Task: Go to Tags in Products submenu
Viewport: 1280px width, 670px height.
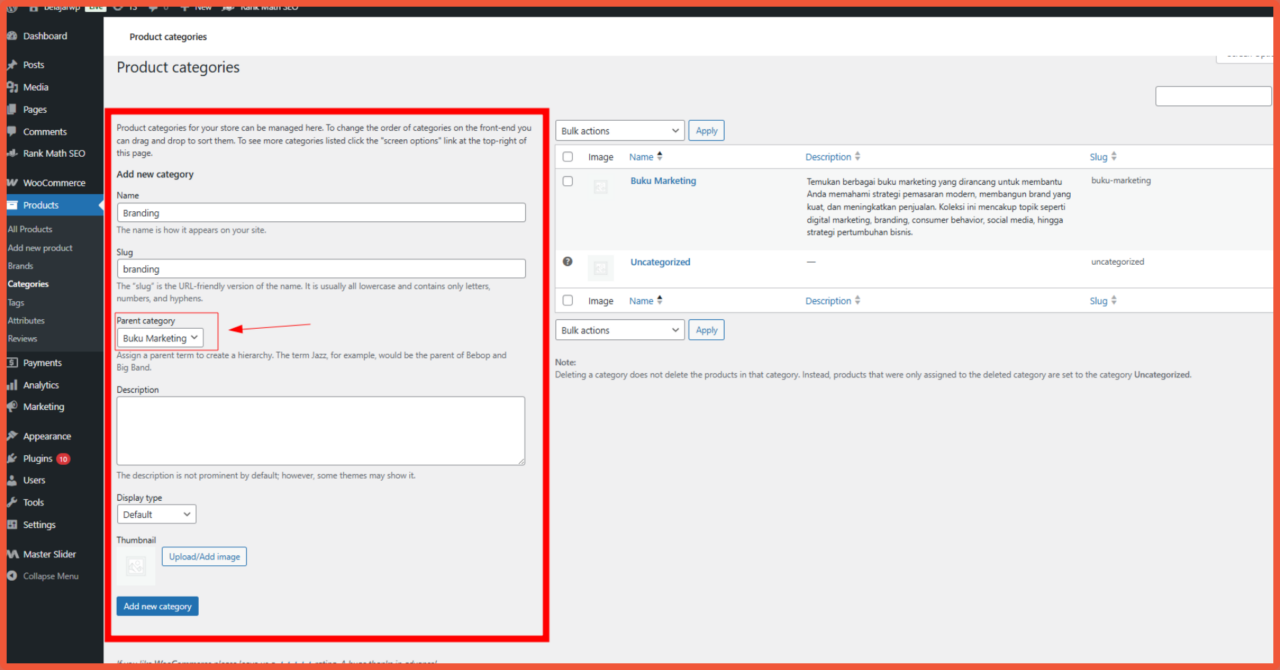Action: tap(16, 302)
